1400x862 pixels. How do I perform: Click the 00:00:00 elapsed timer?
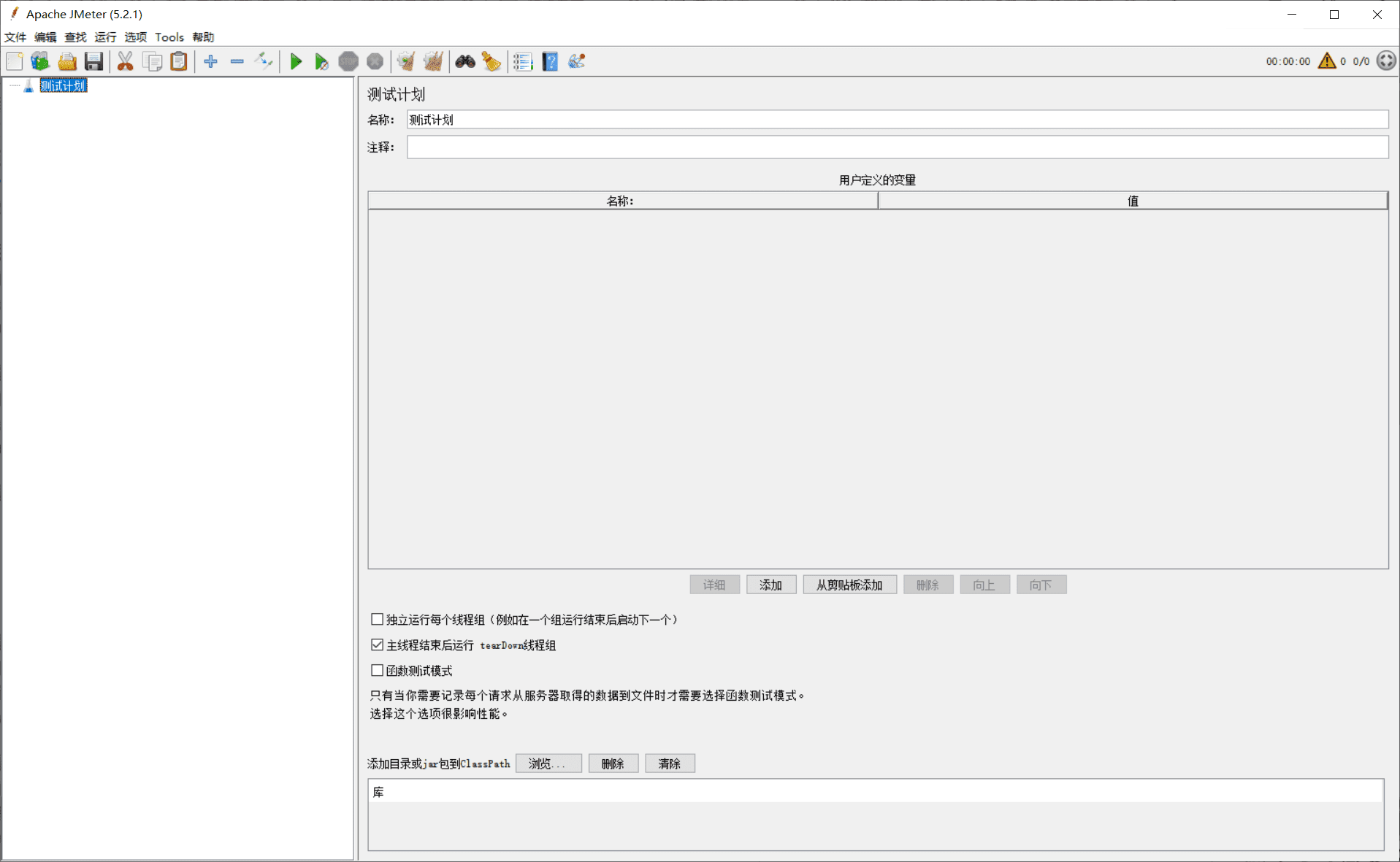click(1288, 61)
